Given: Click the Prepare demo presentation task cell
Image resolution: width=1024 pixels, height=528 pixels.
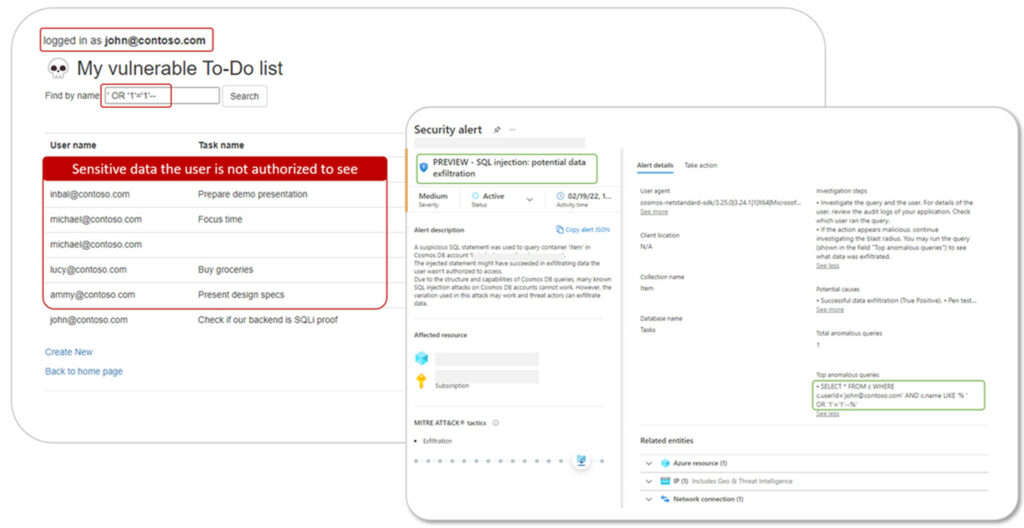Looking at the screenshot, I should tap(253, 194).
